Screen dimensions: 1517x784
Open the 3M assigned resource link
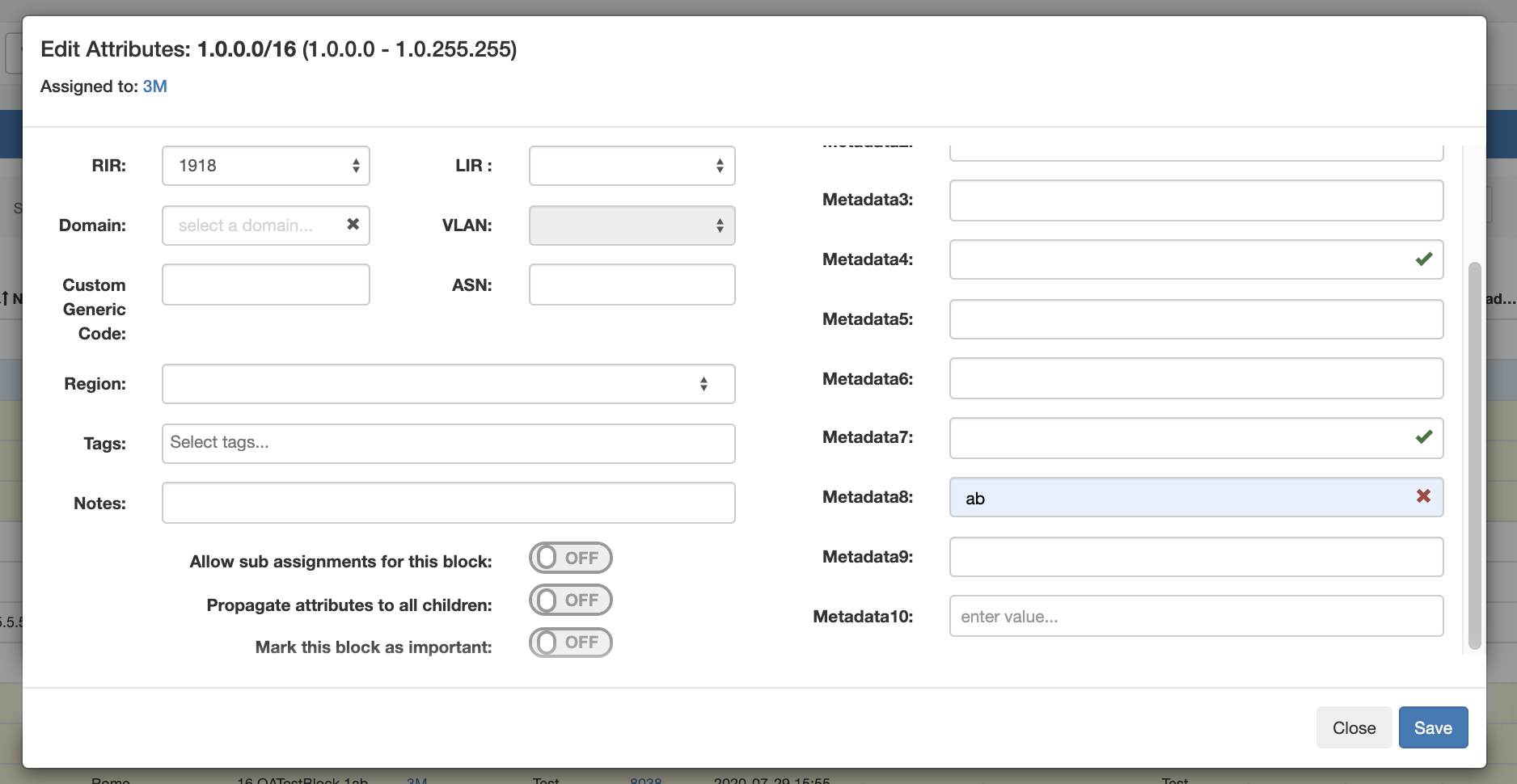pyautogui.click(x=154, y=86)
